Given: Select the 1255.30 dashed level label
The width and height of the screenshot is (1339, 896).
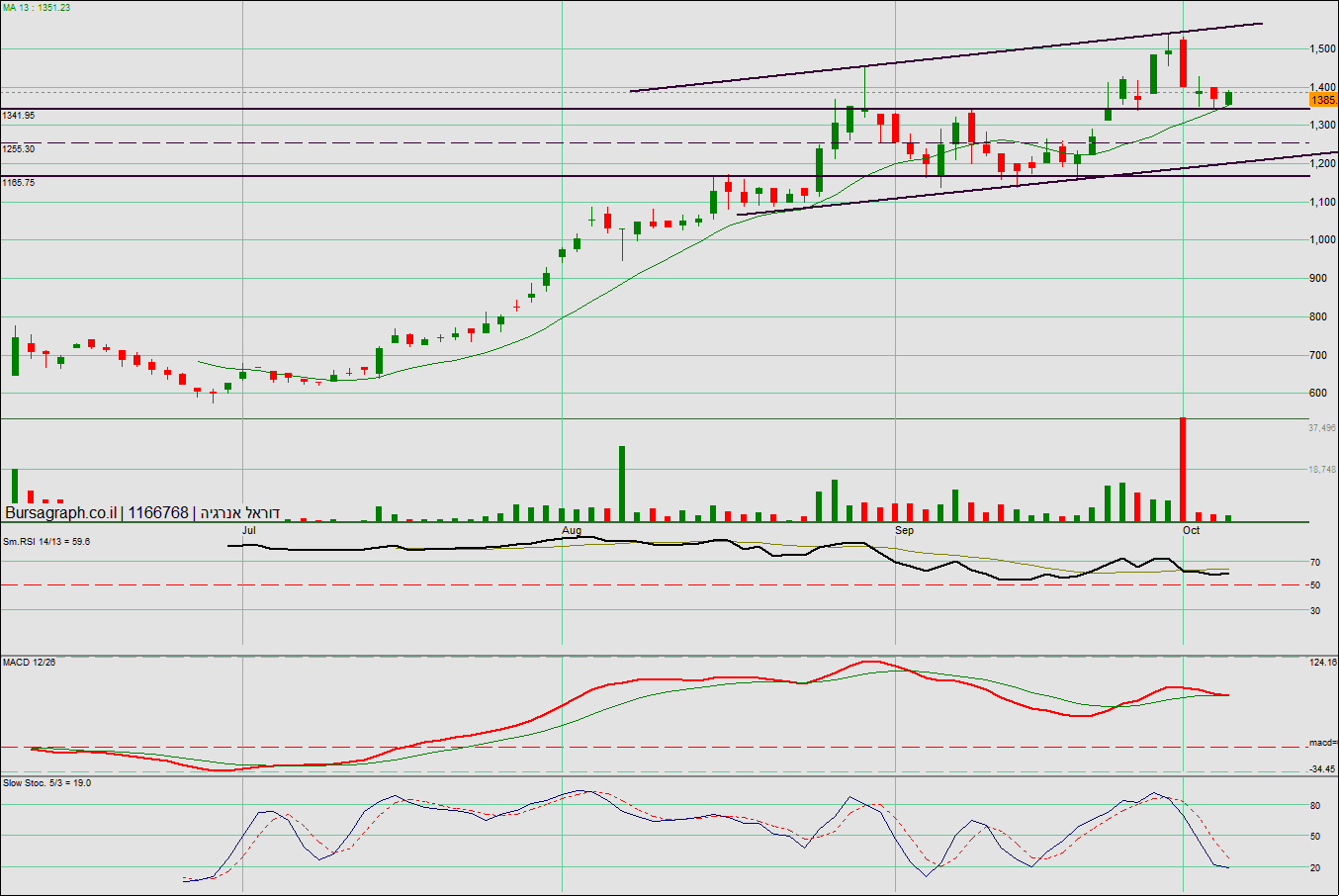Looking at the screenshot, I should click(x=19, y=149).
